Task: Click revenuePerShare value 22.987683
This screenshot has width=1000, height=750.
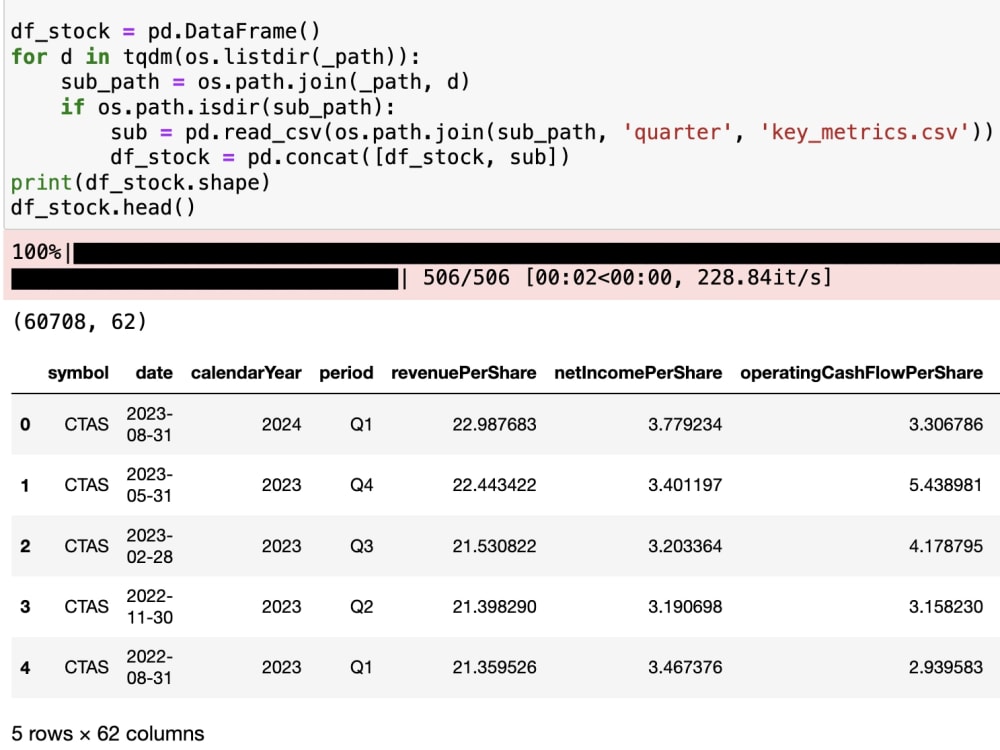Action: coord(494,425)
